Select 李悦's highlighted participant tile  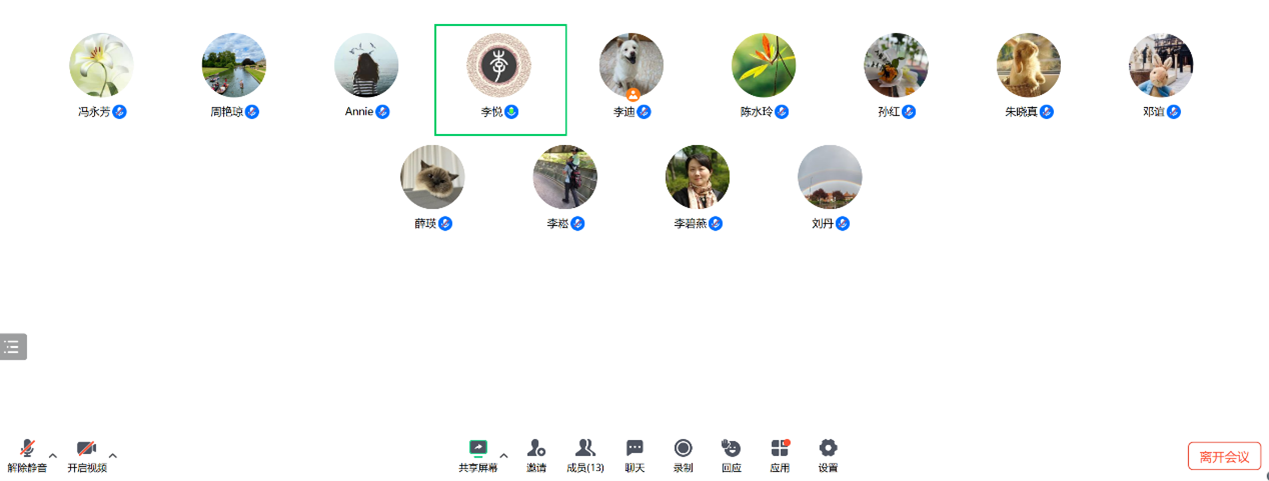pyautogui.click(x=500, y=80)
